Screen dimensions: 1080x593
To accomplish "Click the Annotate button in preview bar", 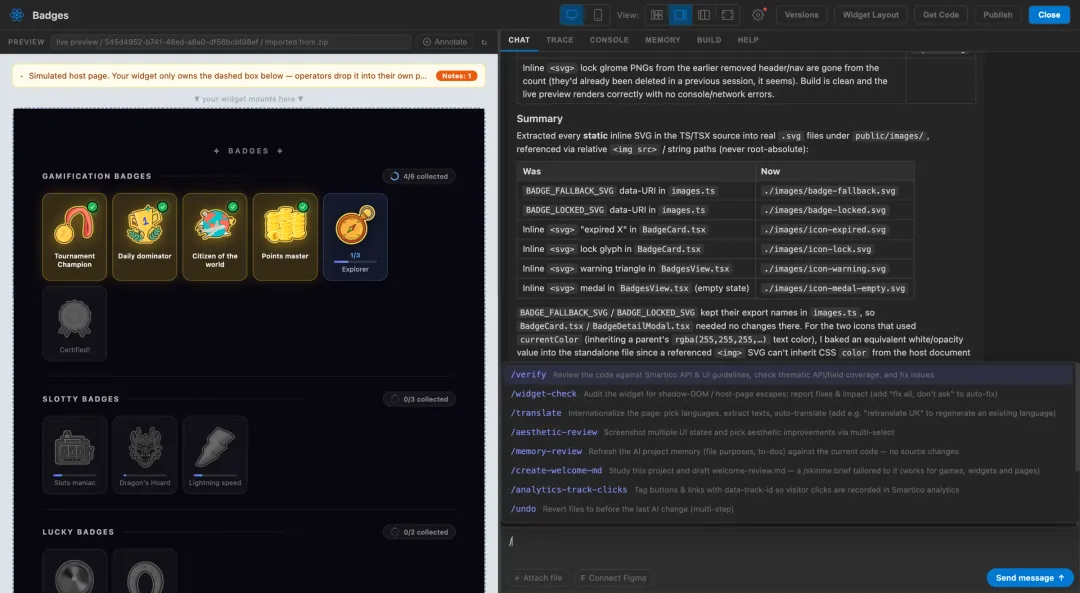I will [x=445, y=42].
